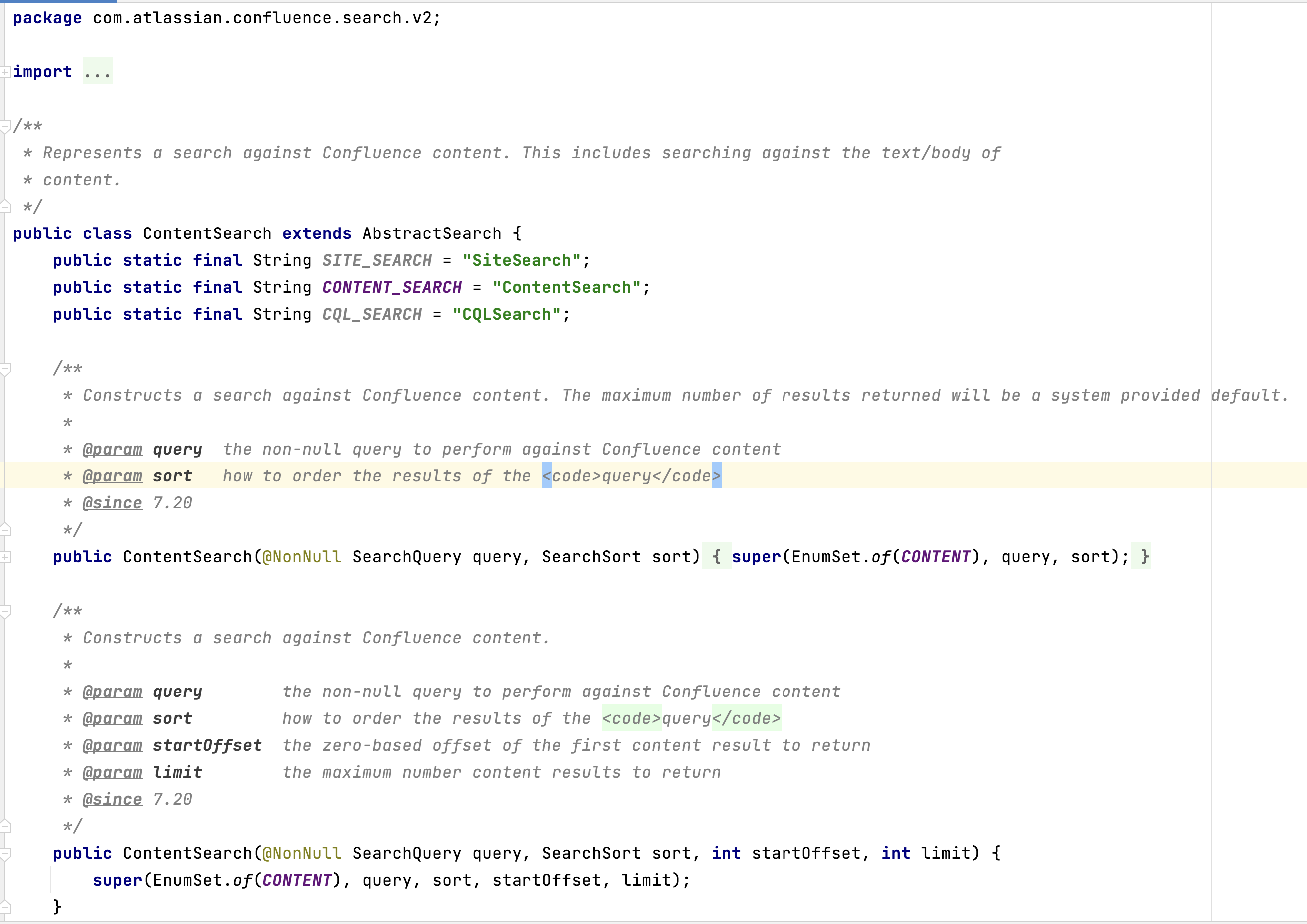Expand the folded two-argument ContentSearch constructor

click(x=5, y=557)
